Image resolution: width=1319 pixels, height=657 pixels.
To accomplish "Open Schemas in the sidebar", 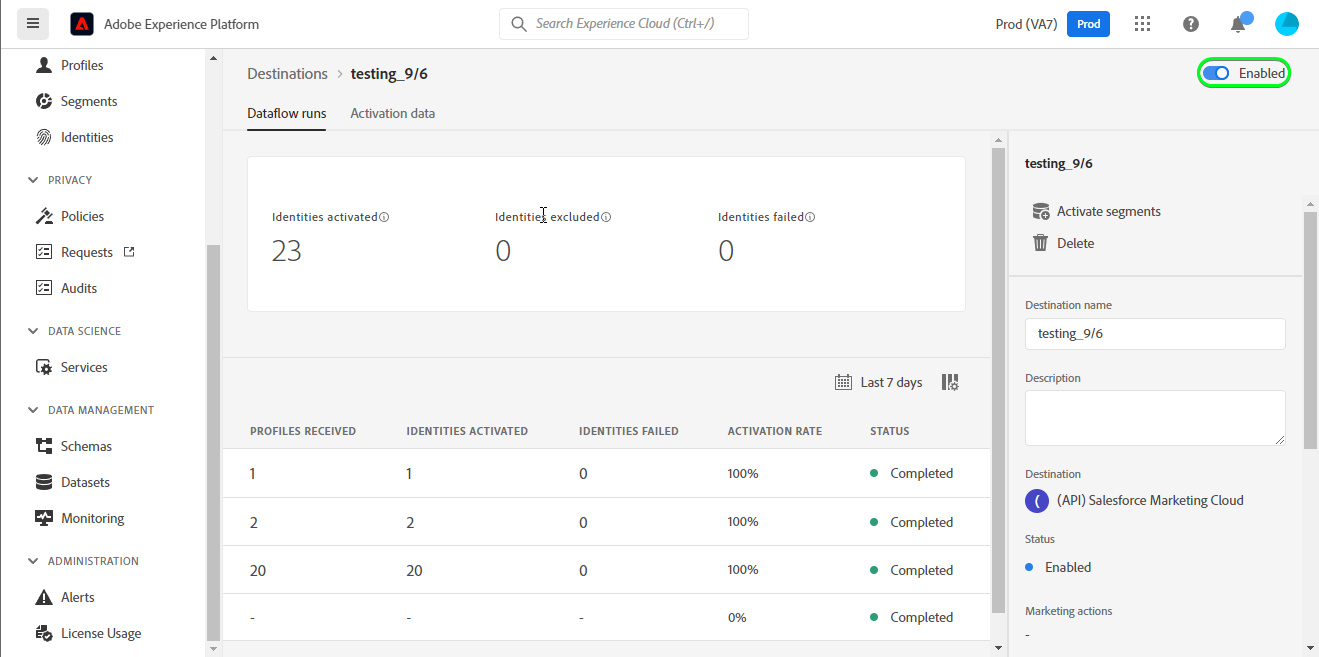I will 86,446.
